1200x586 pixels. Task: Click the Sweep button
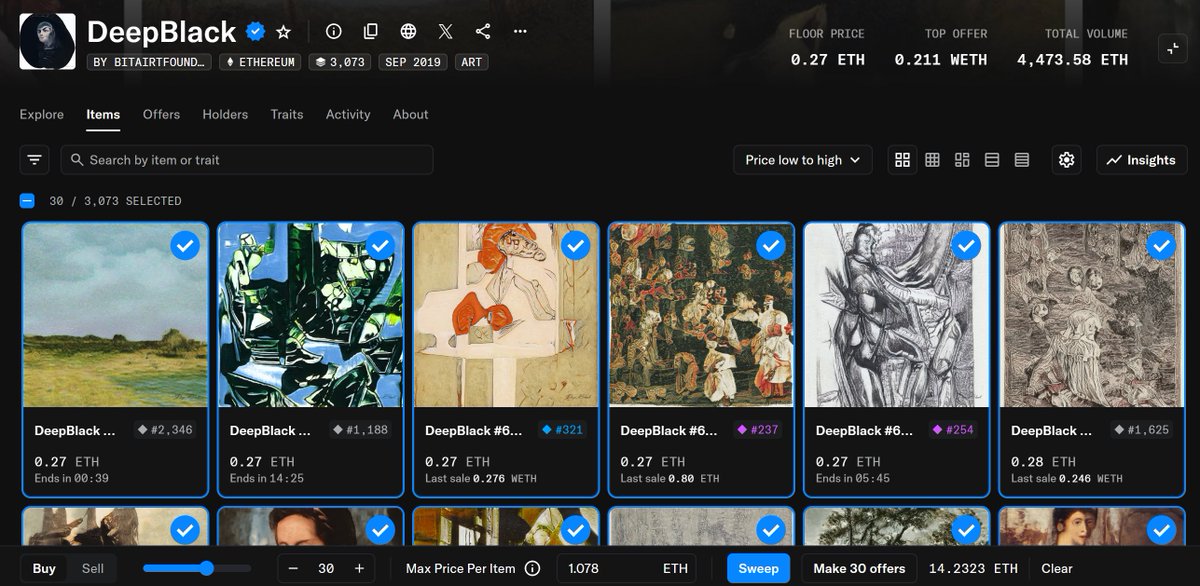click(758, 568)
